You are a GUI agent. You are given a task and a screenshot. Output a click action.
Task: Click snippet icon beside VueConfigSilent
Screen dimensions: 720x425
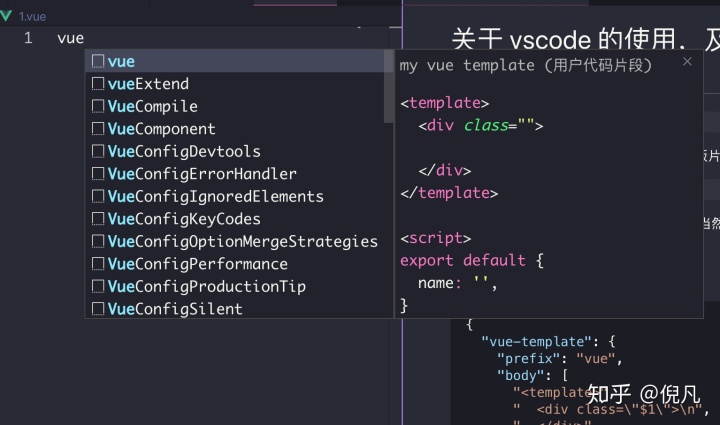point(98,308)
